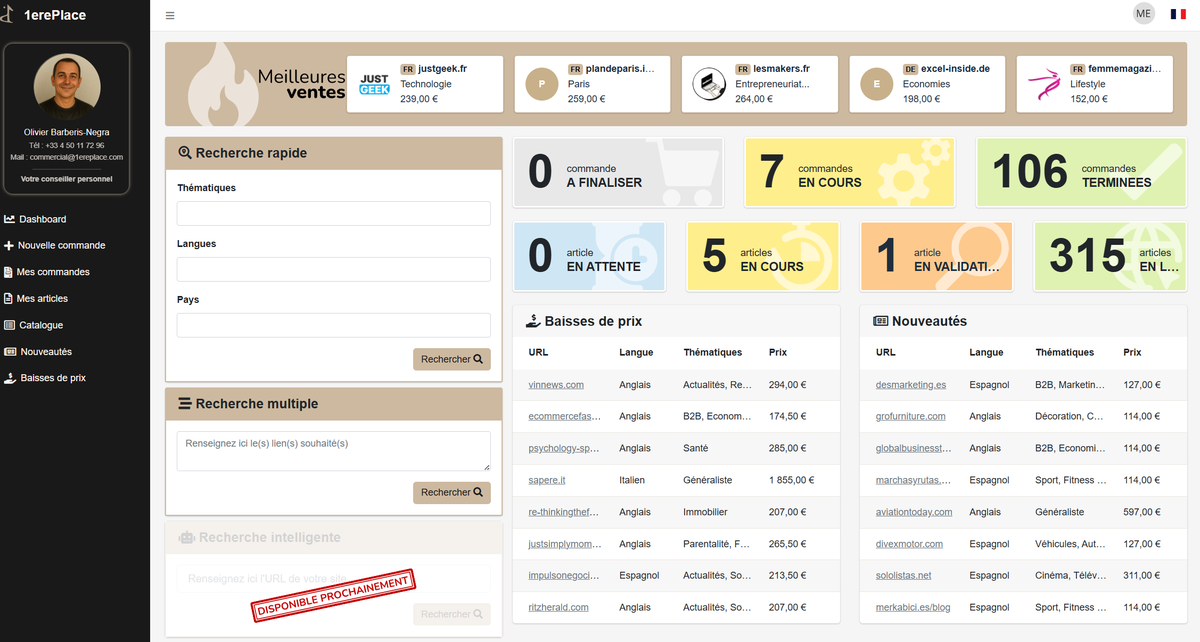Image resolution: width=1200 pixels, height=642 pixels.
Task: Click the commercial@1ereplace.com email text
Action: pyautogui.click(x=76, y=157)
